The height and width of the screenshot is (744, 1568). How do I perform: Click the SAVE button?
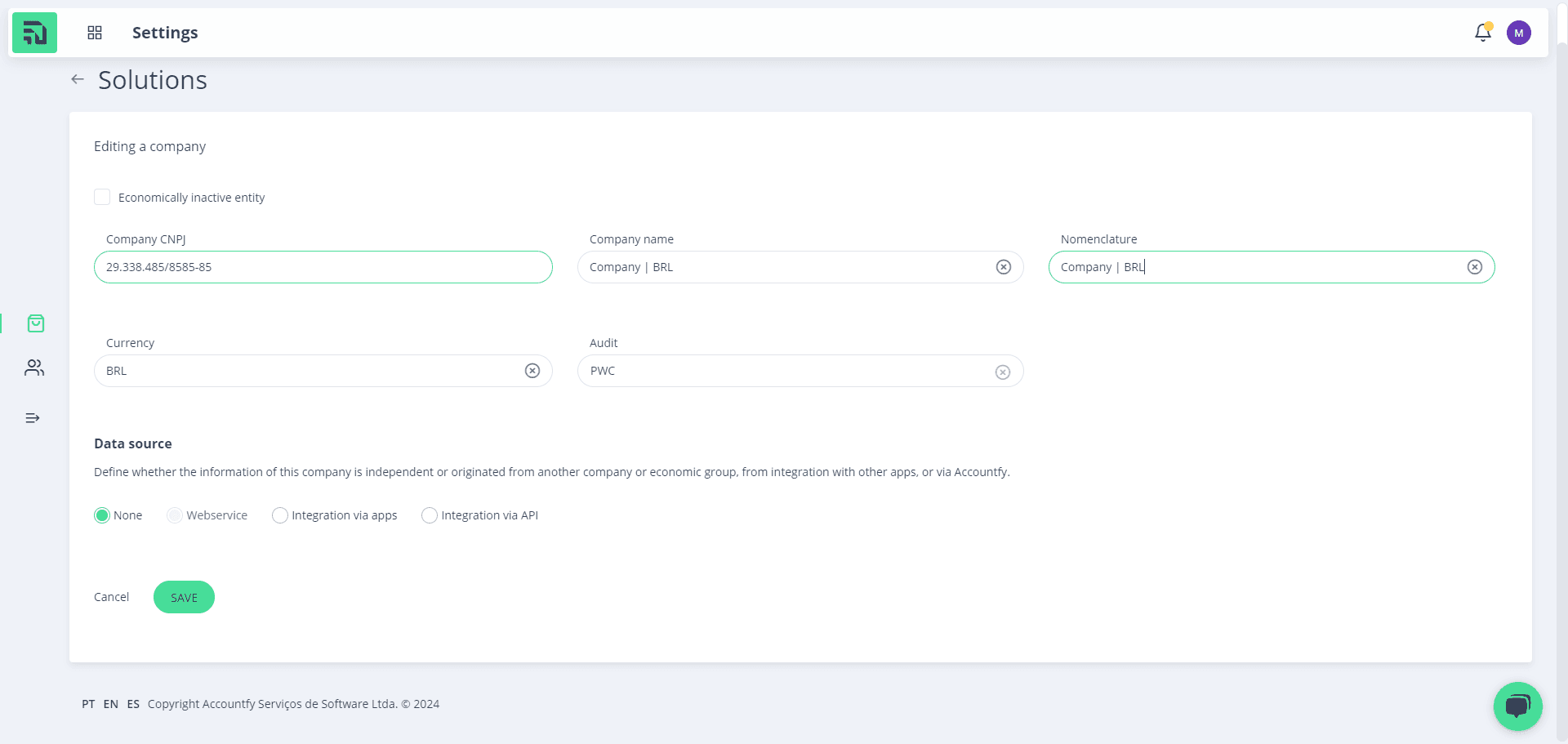coord(184,597)
